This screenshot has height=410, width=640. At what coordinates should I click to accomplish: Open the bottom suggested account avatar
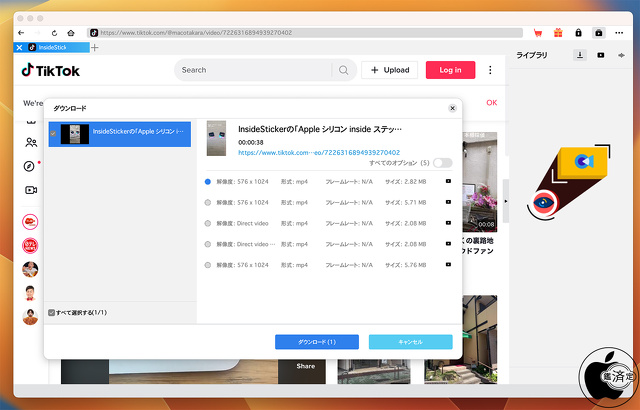click(30, 317)
